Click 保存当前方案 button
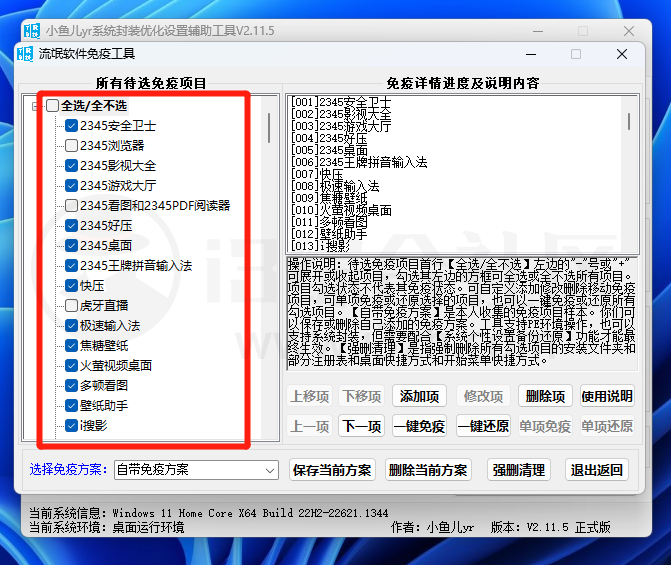This screenshot has width=671, height=565. (x=332, y=470)
